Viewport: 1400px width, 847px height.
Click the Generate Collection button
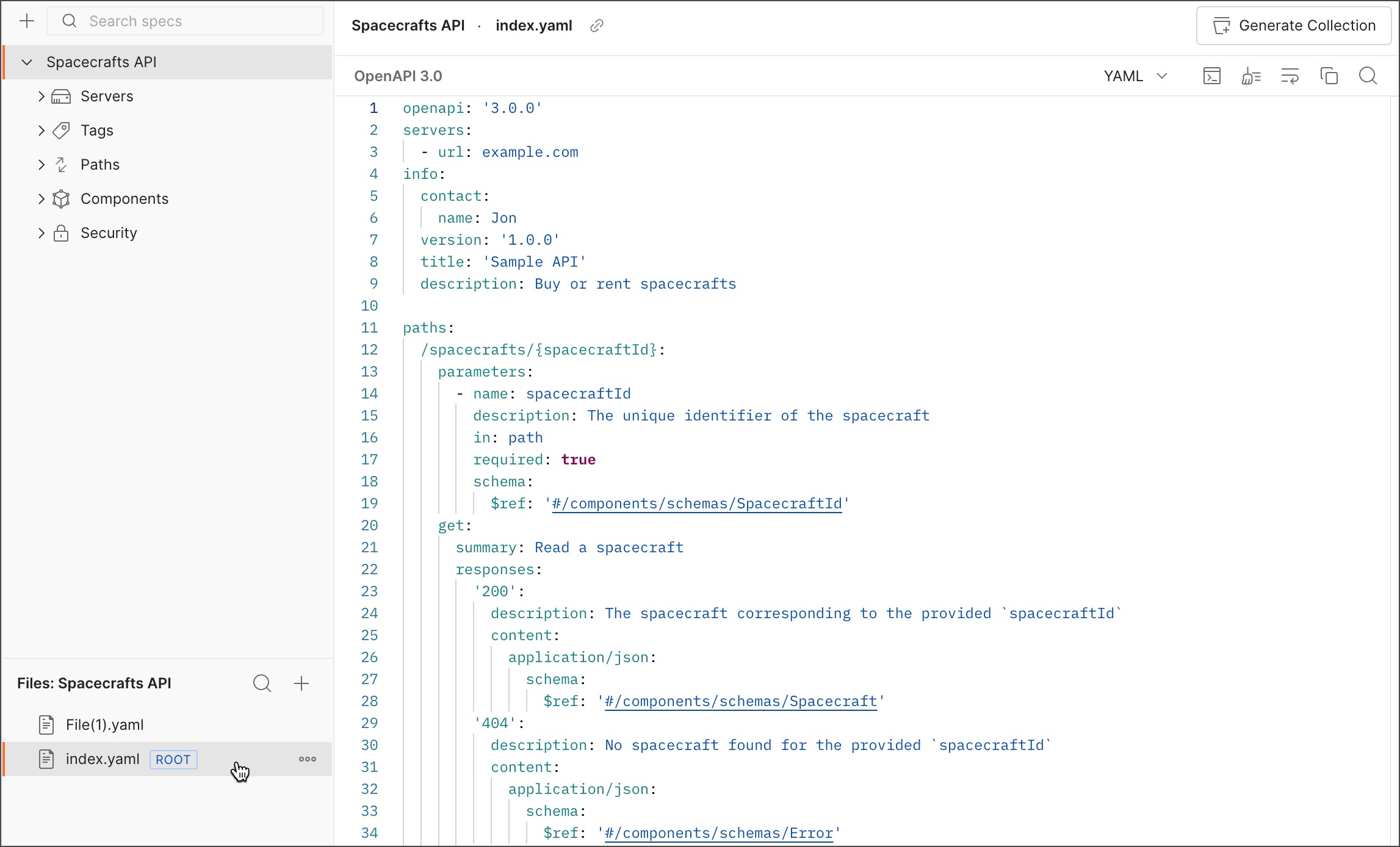click(1293, 26)
